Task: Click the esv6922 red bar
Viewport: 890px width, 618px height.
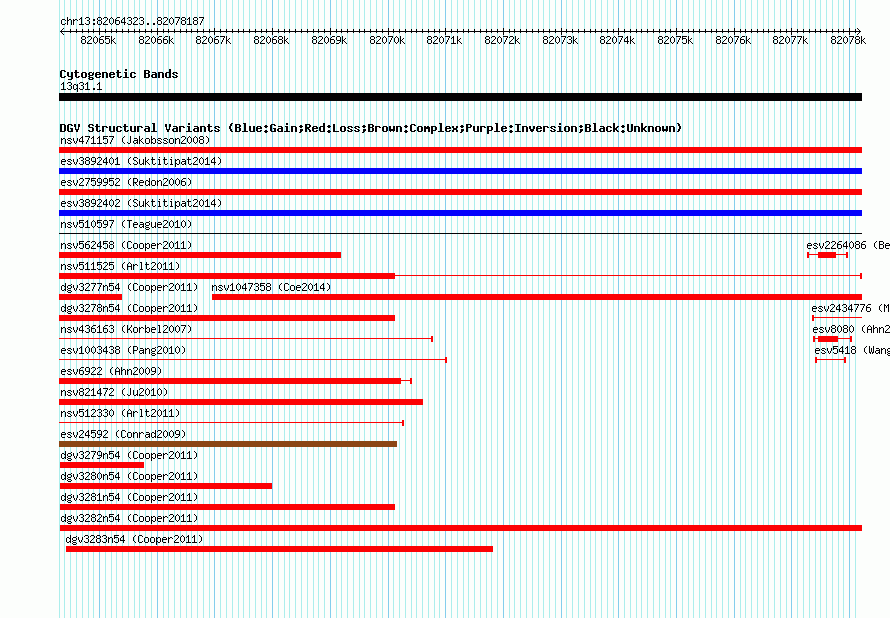Action: (230, 381)
